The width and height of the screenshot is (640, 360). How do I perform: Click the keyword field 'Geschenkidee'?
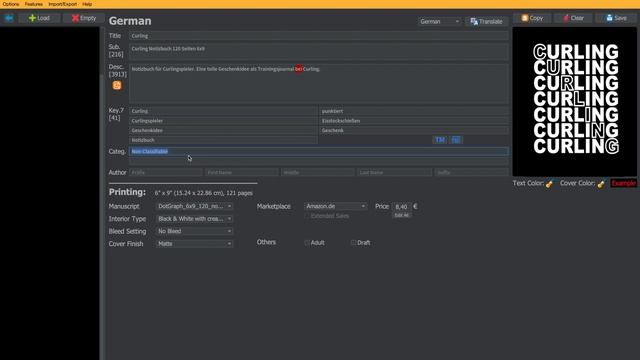point(223,131)
